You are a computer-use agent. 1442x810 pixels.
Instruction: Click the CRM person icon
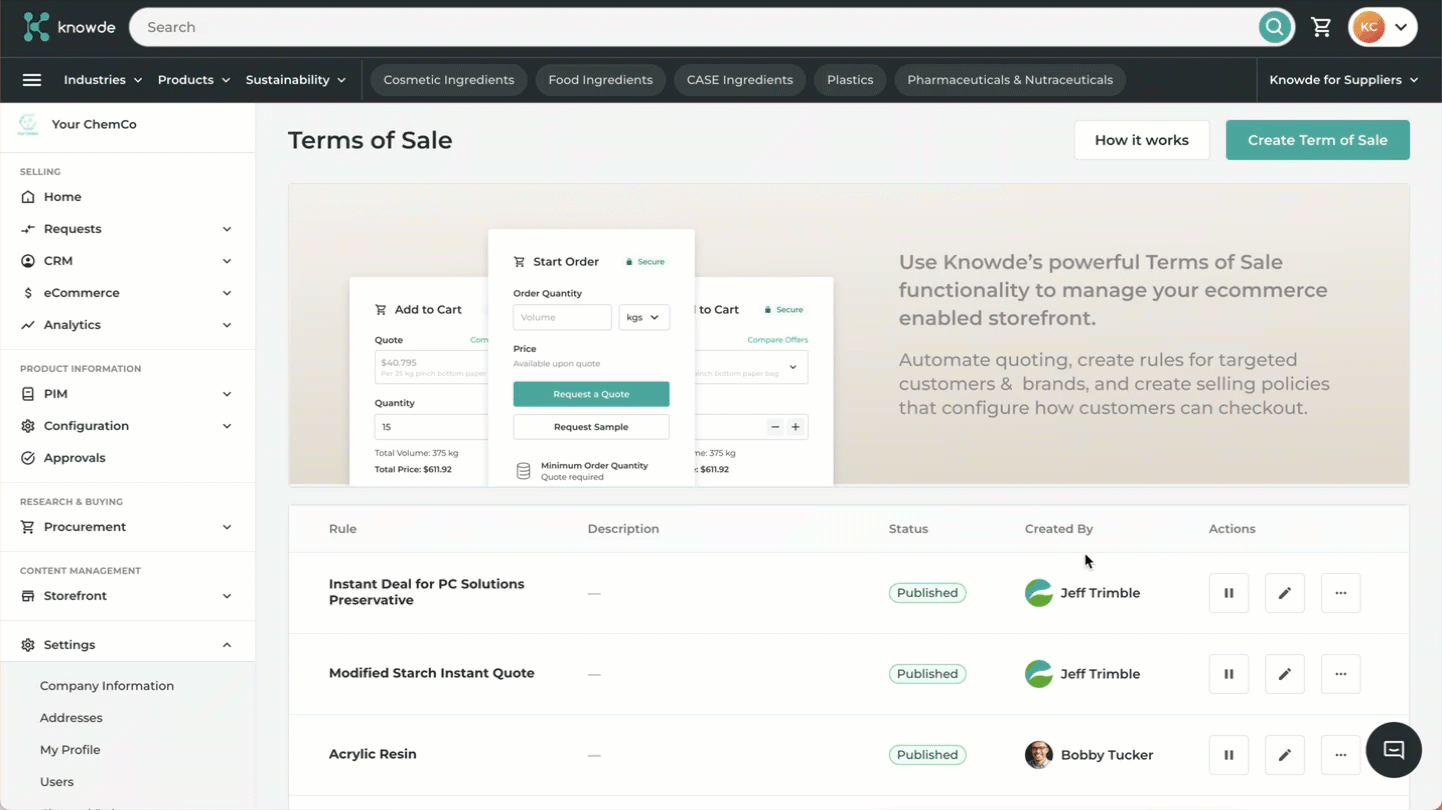(28, 261)
